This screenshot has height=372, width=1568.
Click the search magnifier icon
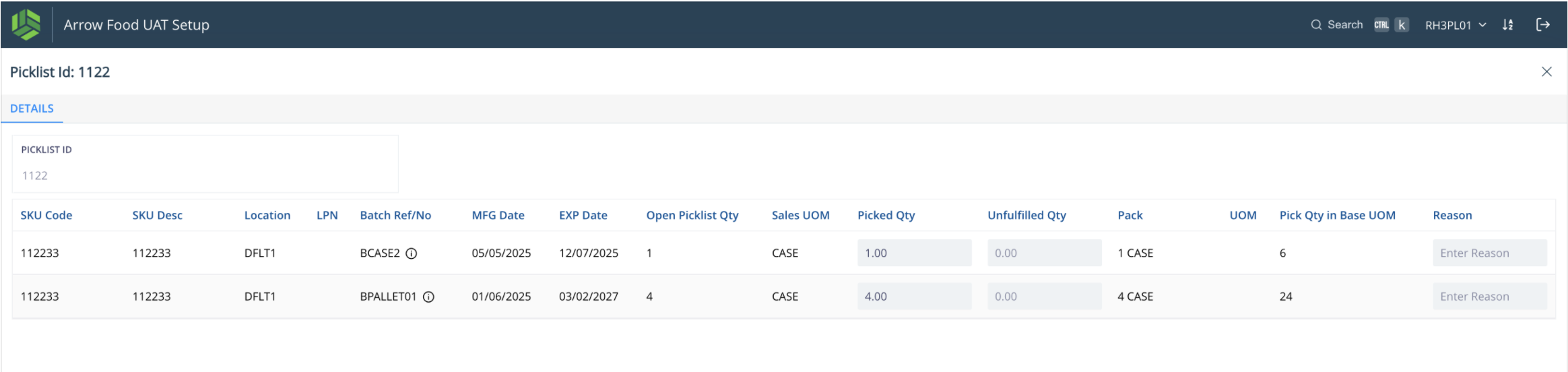(x=1315, y=25)
